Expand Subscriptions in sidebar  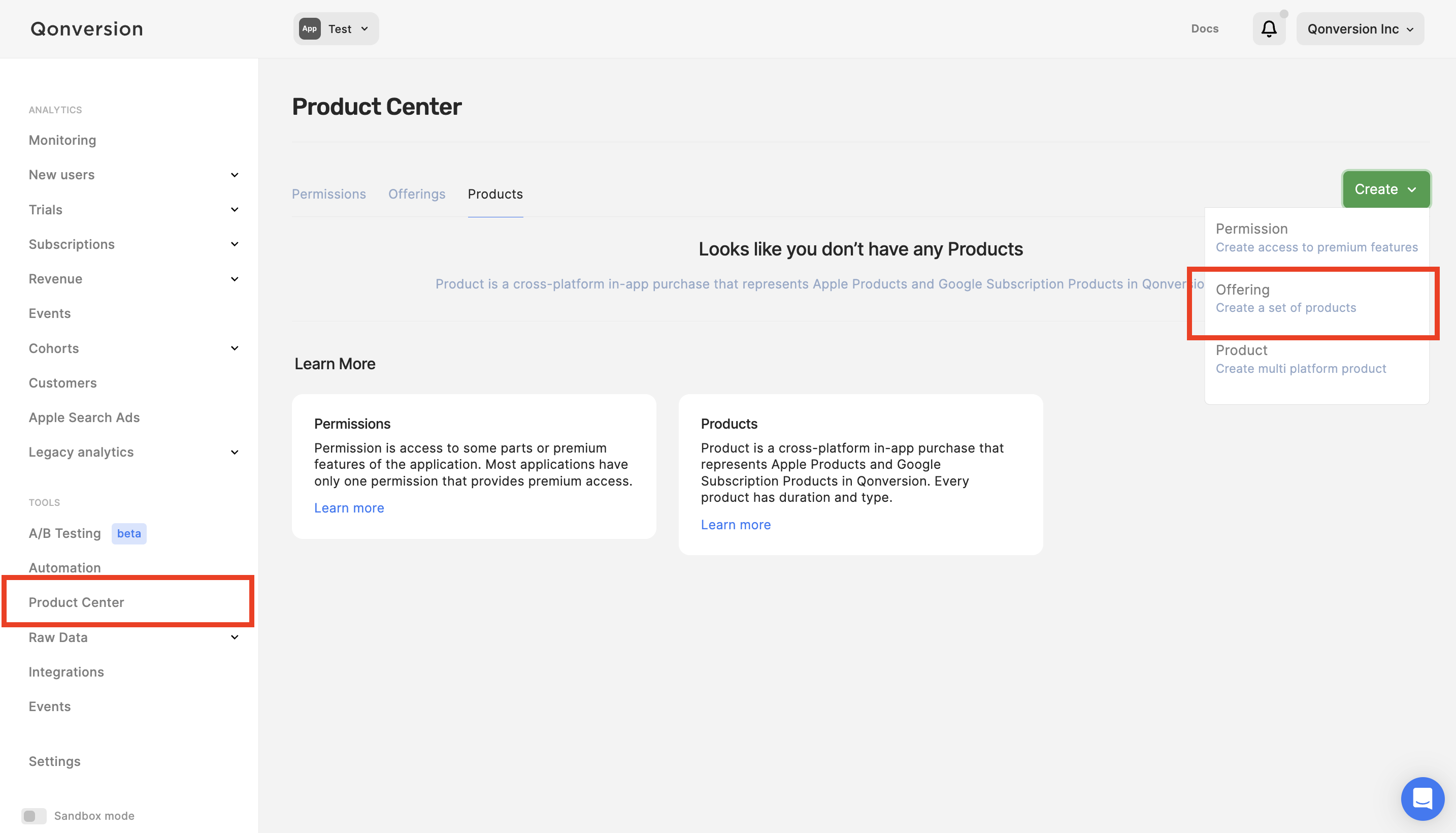tap(235, 244)
